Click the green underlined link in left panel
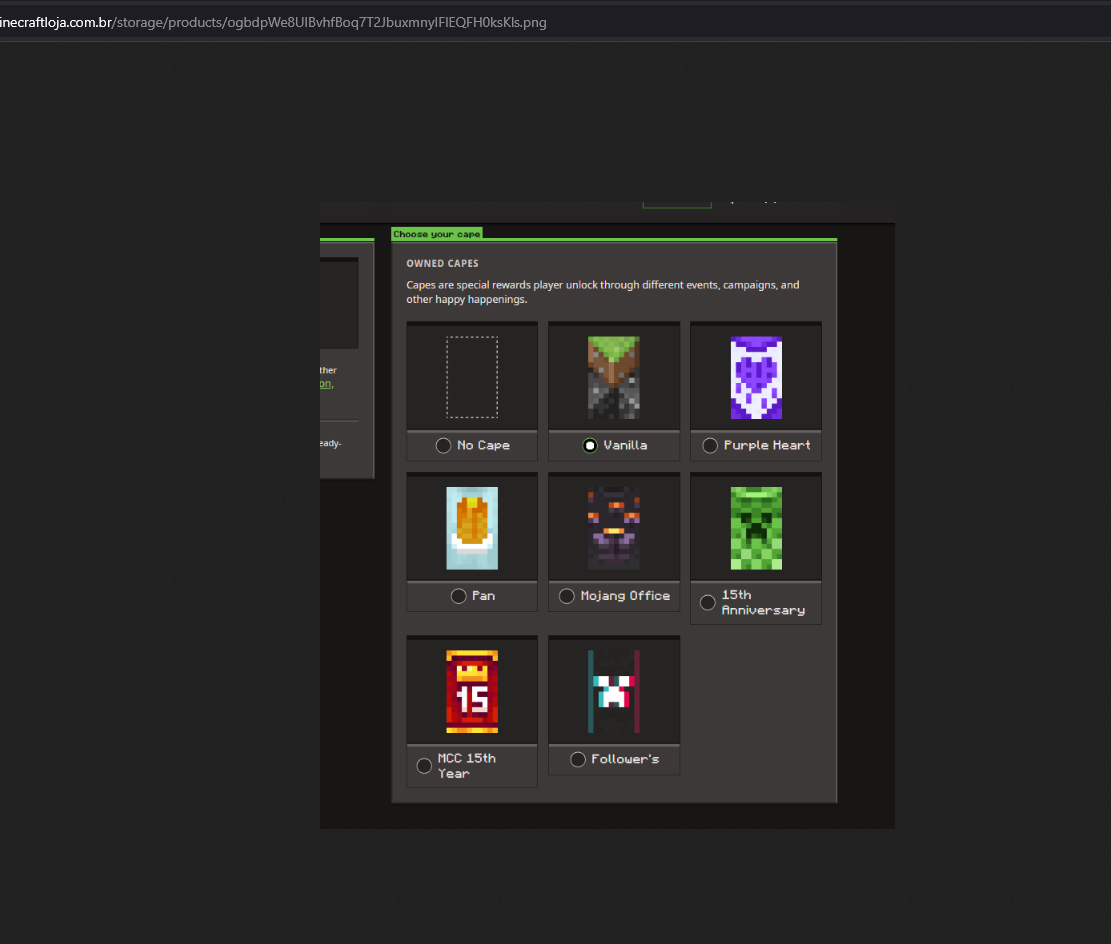This screenshot has width=1111, height=944. [325, 384]
